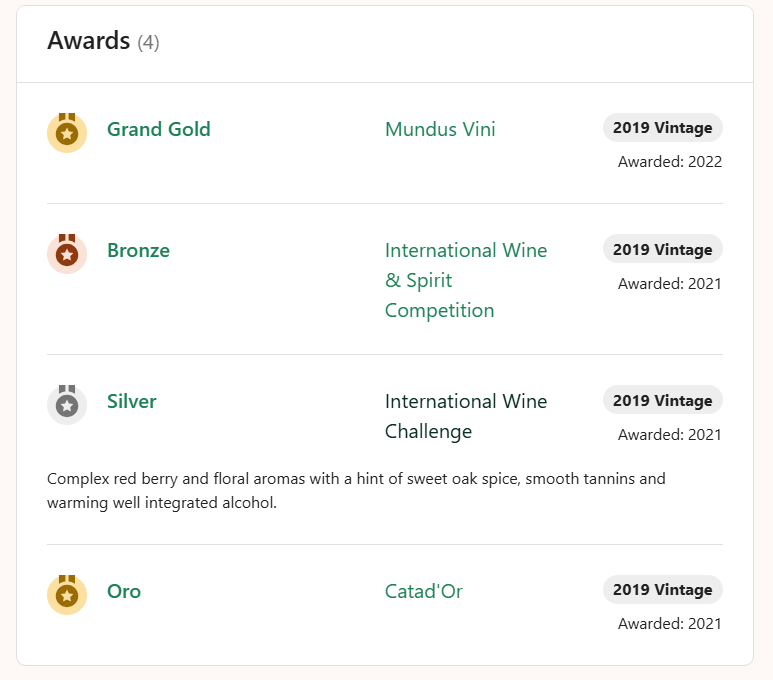This screenshot has height=680, width=773.
Task: Click the Bronze medal icon
Action: click(x=67, y=254)
